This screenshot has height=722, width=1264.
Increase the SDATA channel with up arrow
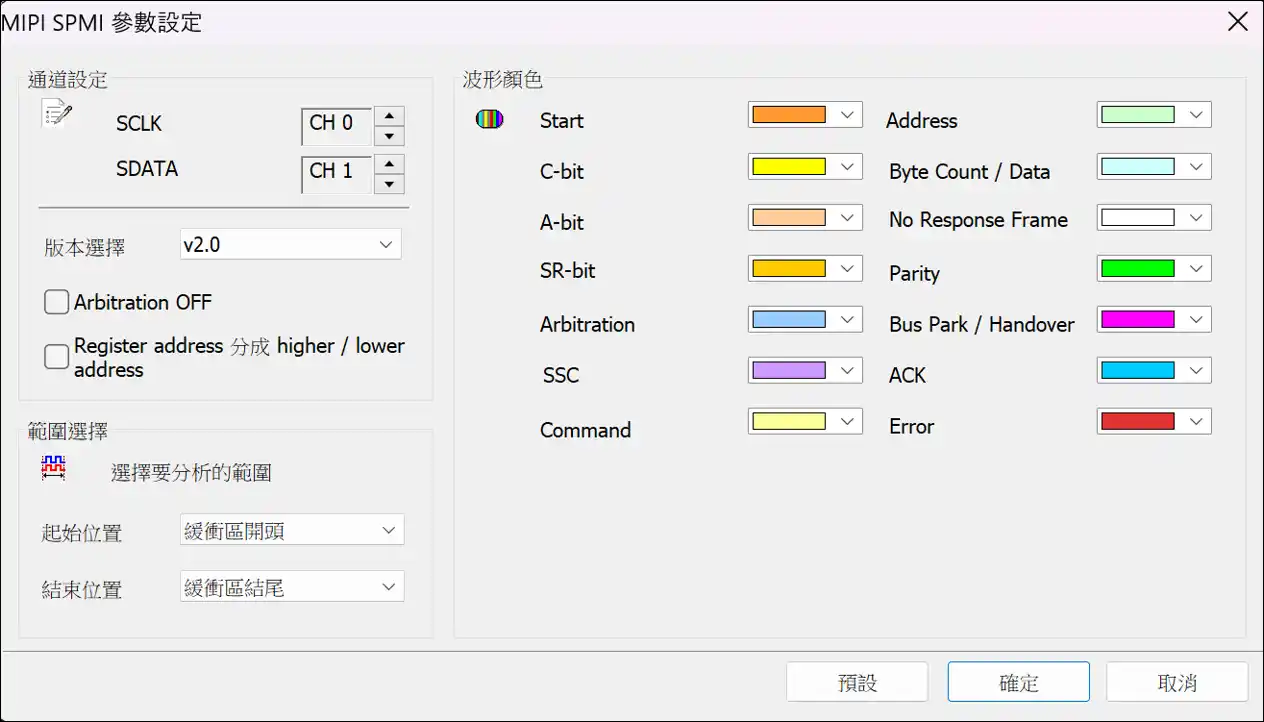(x=389, y=164)
